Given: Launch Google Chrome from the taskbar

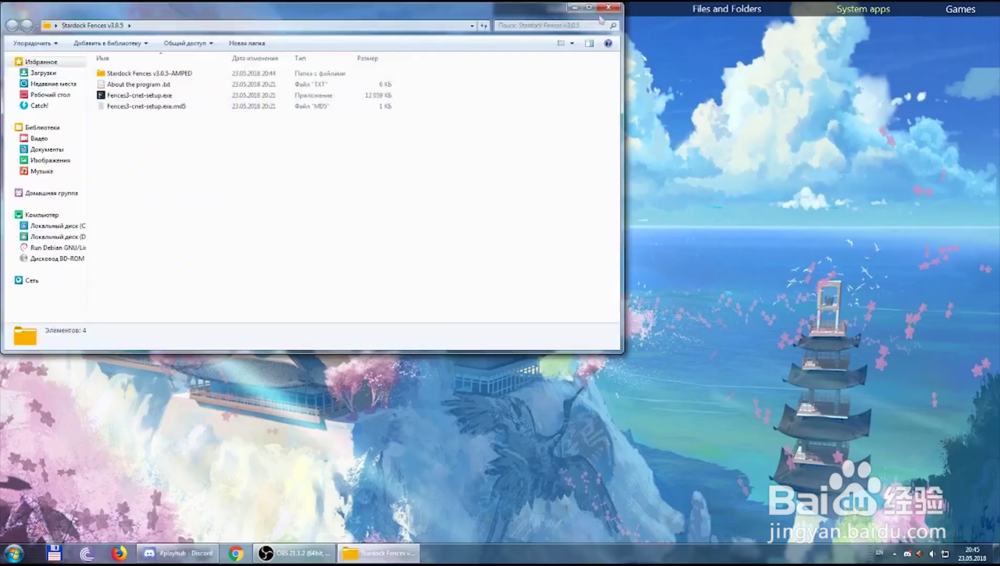Looking at the screenshot, I should click(235, 553).
